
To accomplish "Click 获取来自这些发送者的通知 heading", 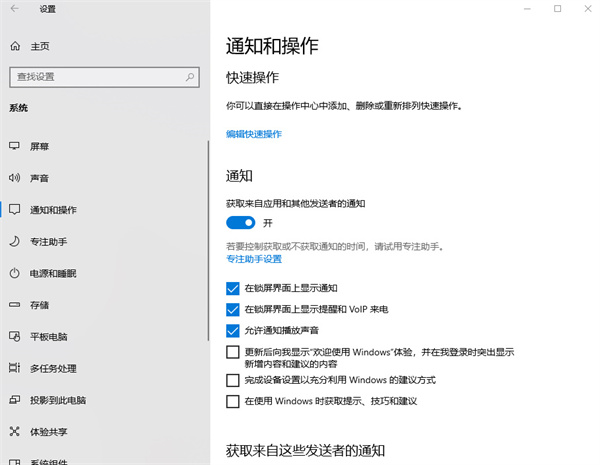I will (x=305, y=451).
